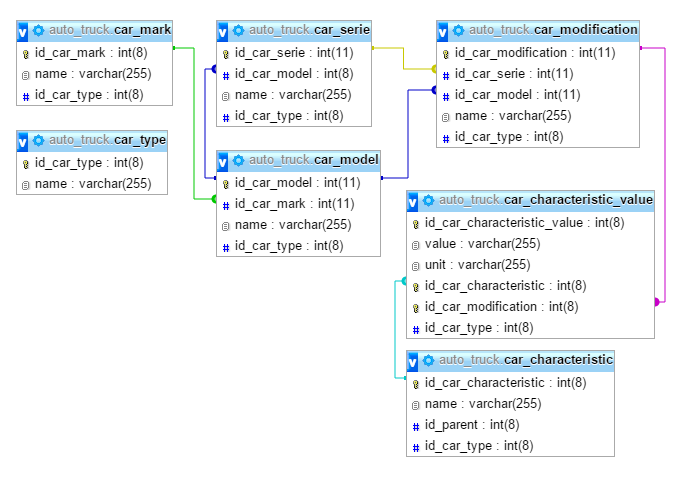
Task: Click text-type icon beside unit : varchar(255)
Action: click(x=415, y=266)
